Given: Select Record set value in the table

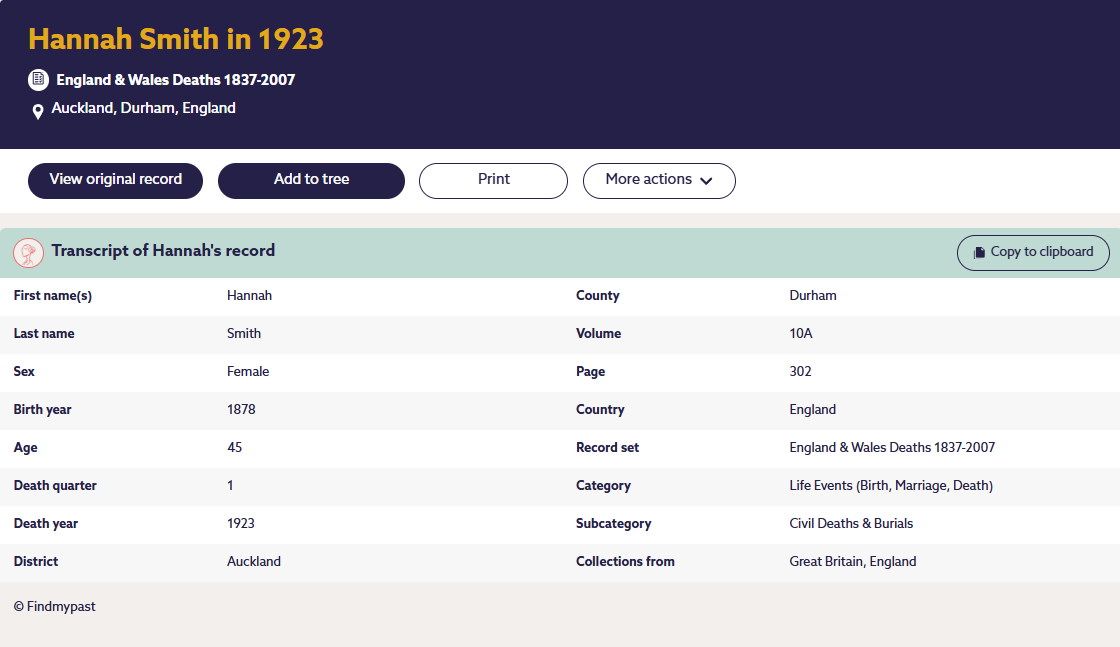Looking at the screenshot, I should 891,447.
